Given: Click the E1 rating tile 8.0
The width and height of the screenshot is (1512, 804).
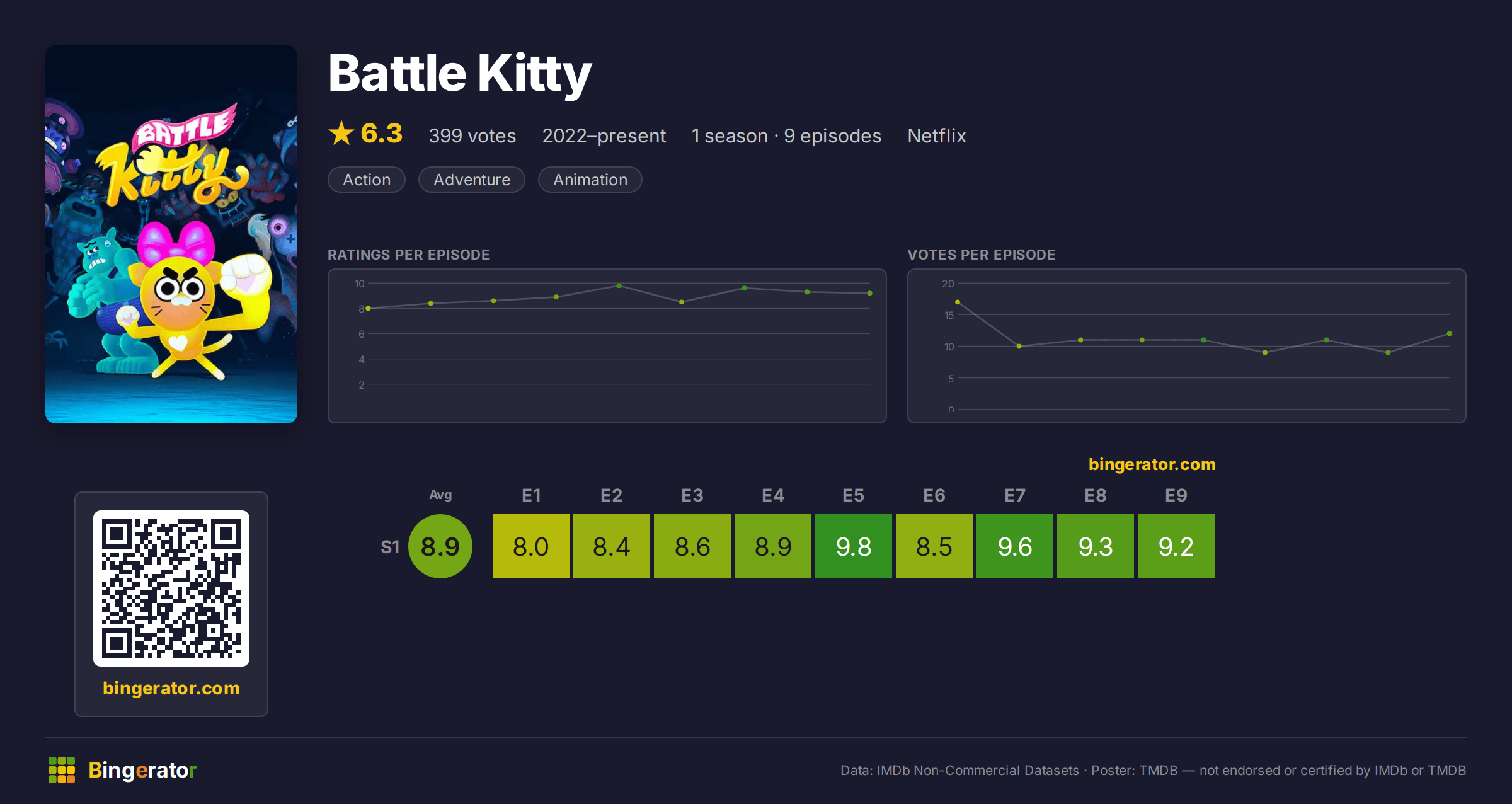Looking at the screenshot, I should (531, 546).
